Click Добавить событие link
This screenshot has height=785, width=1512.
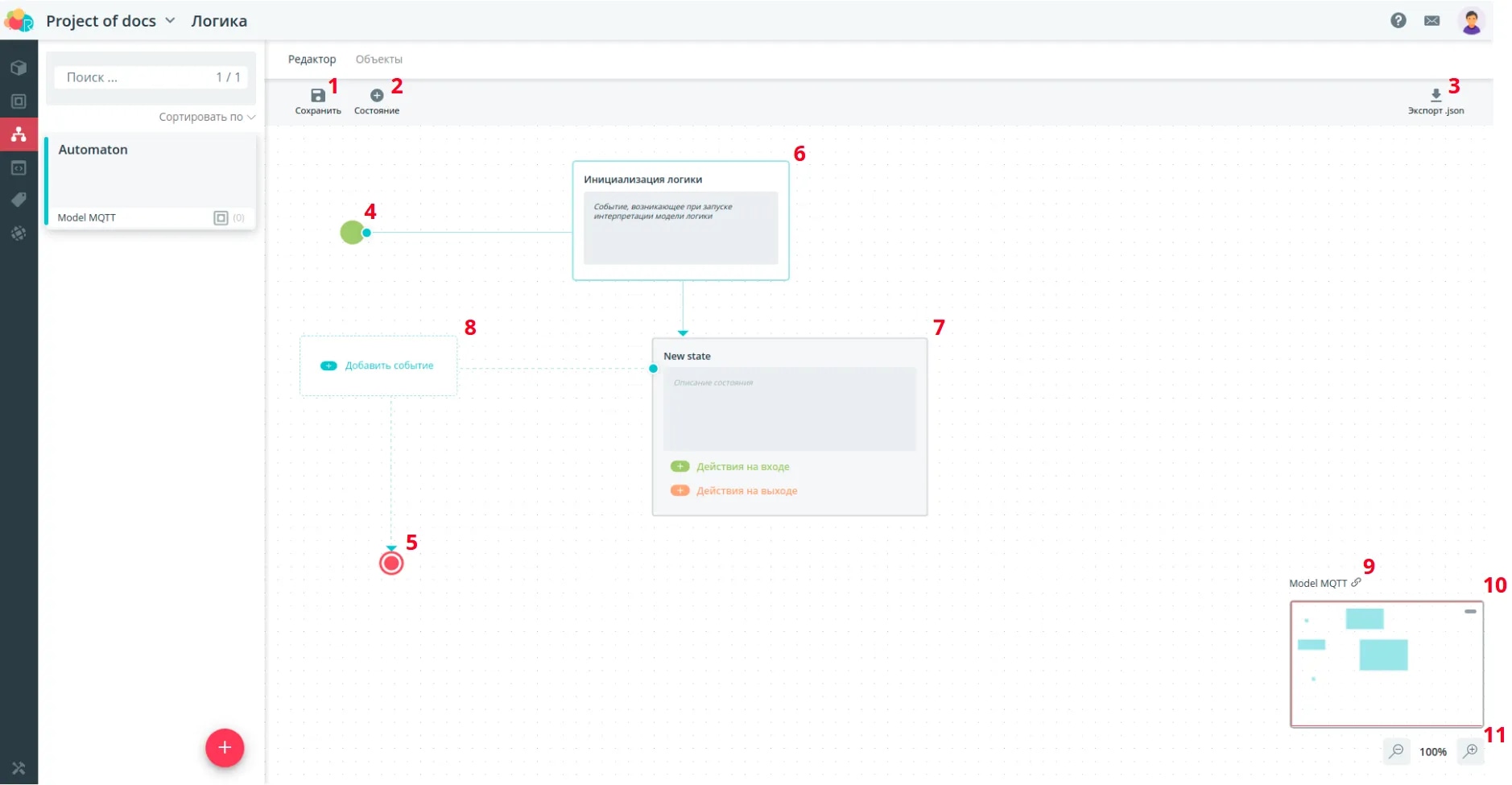[x=389, y=366]
